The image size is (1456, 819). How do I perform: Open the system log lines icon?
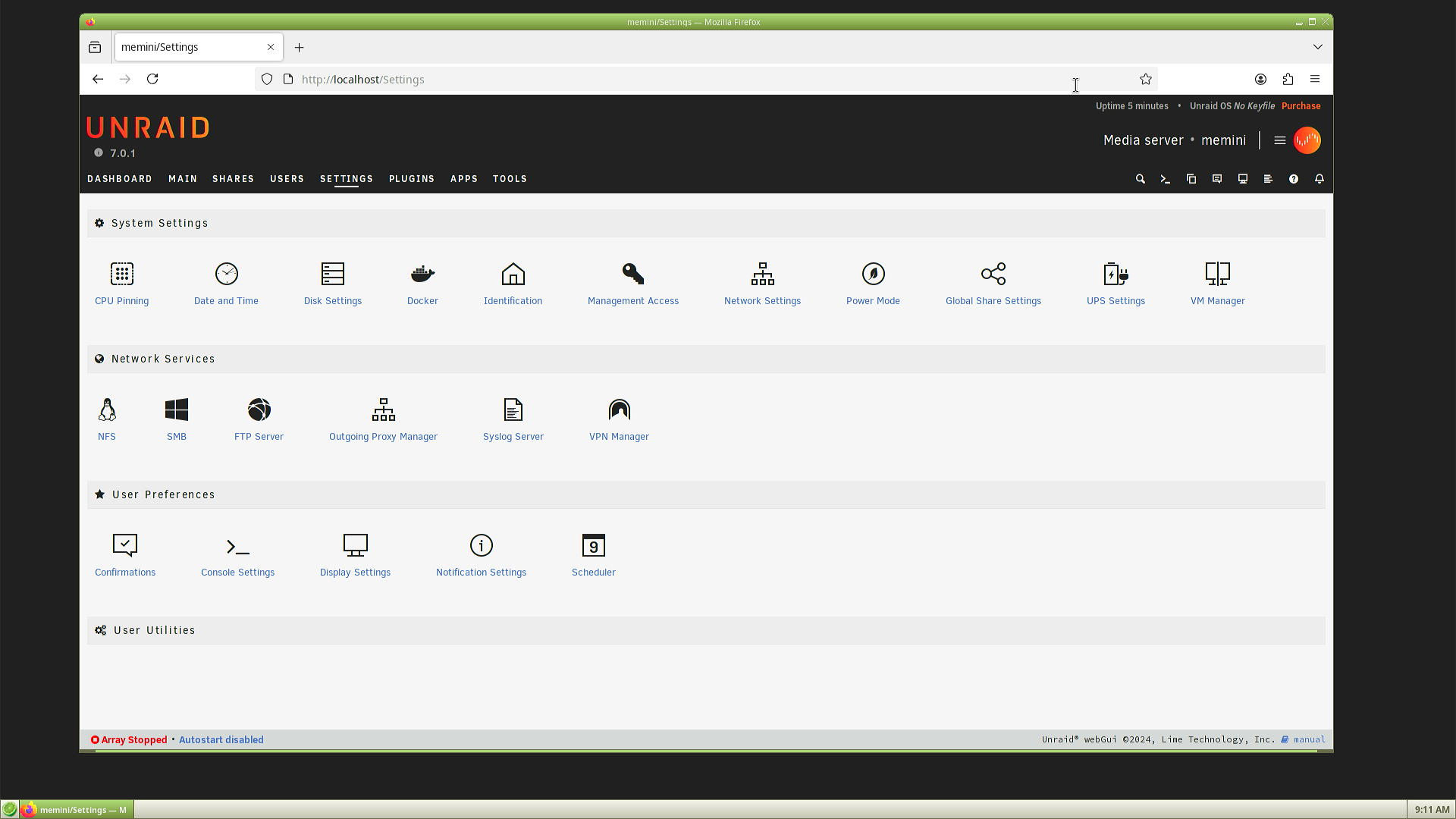[x=1268, y=179]
